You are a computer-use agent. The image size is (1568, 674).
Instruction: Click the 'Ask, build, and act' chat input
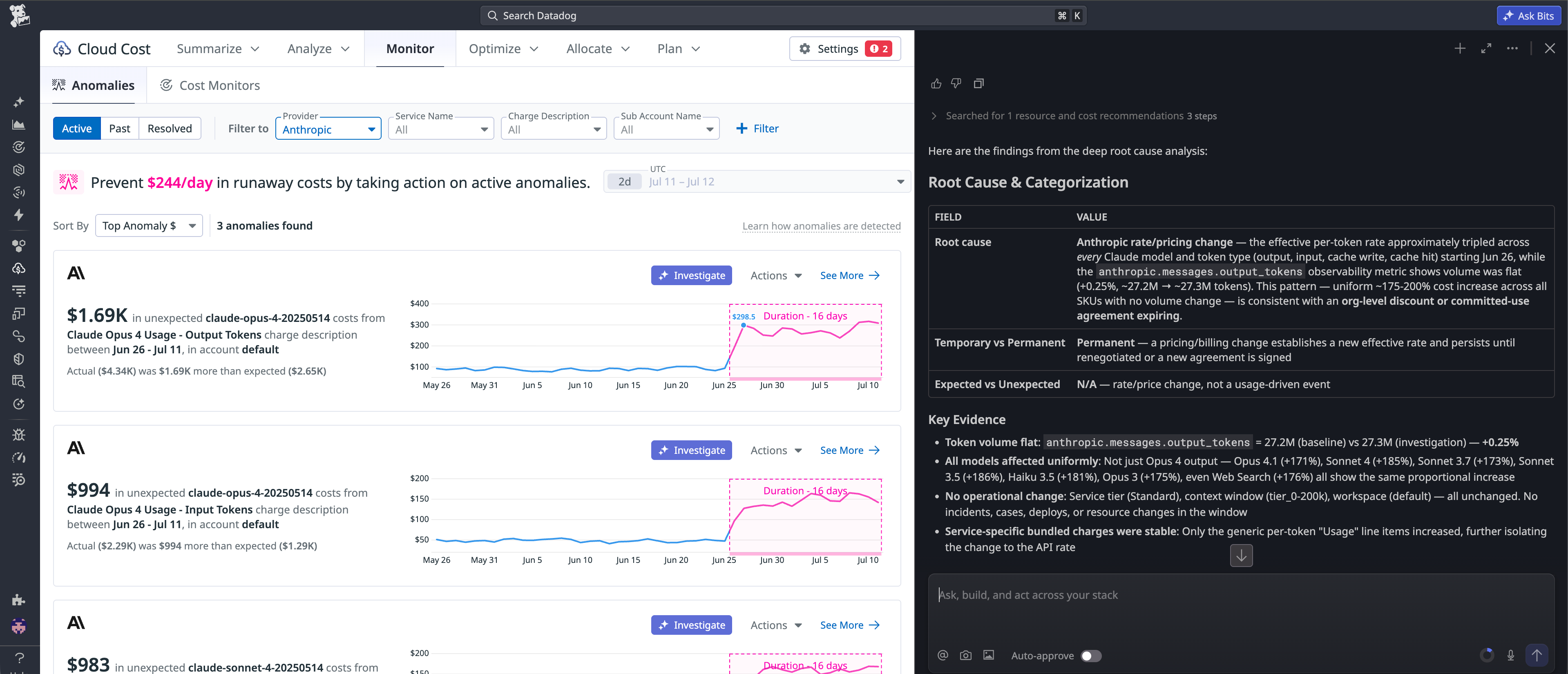(1240, 596)
